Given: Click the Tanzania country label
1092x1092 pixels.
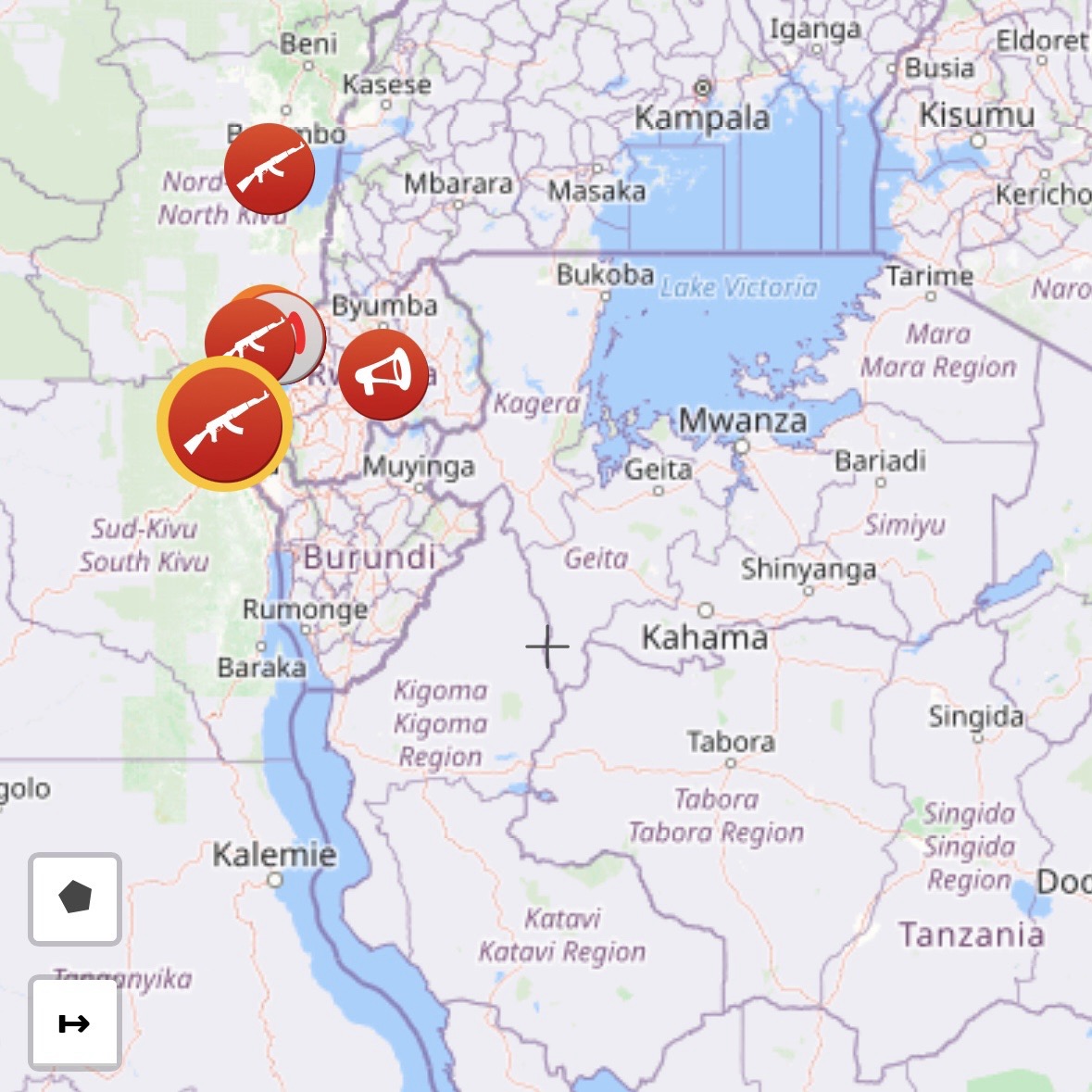Looking at the screenshot, I should click(972, 935).
